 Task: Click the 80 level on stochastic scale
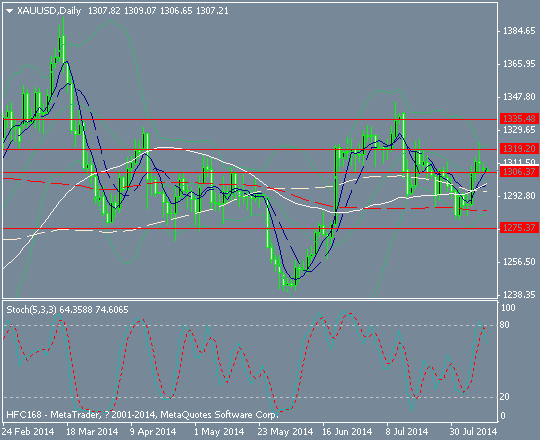505,325
